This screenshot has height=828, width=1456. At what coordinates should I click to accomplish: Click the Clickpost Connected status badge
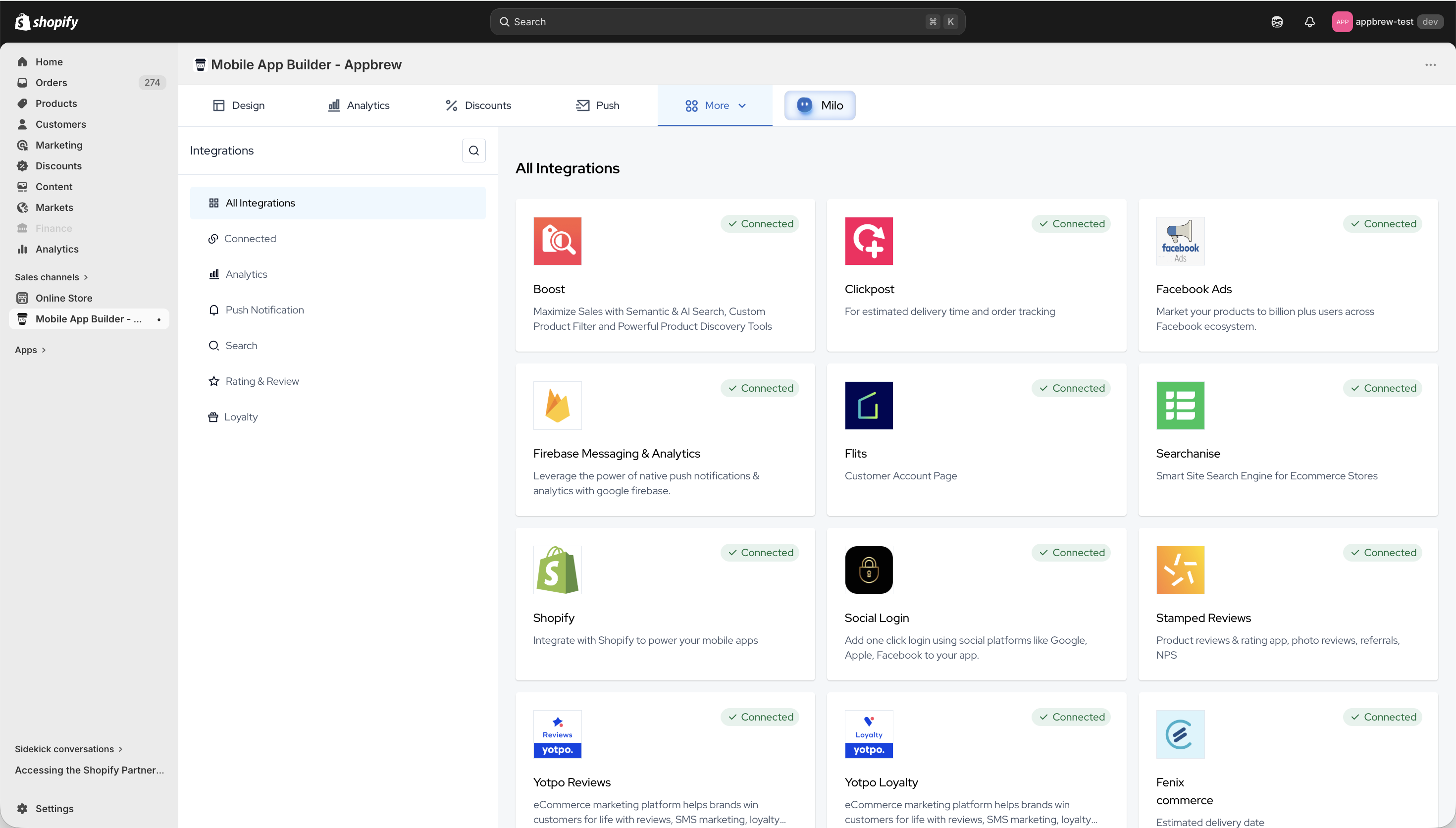click(1071, 224)
